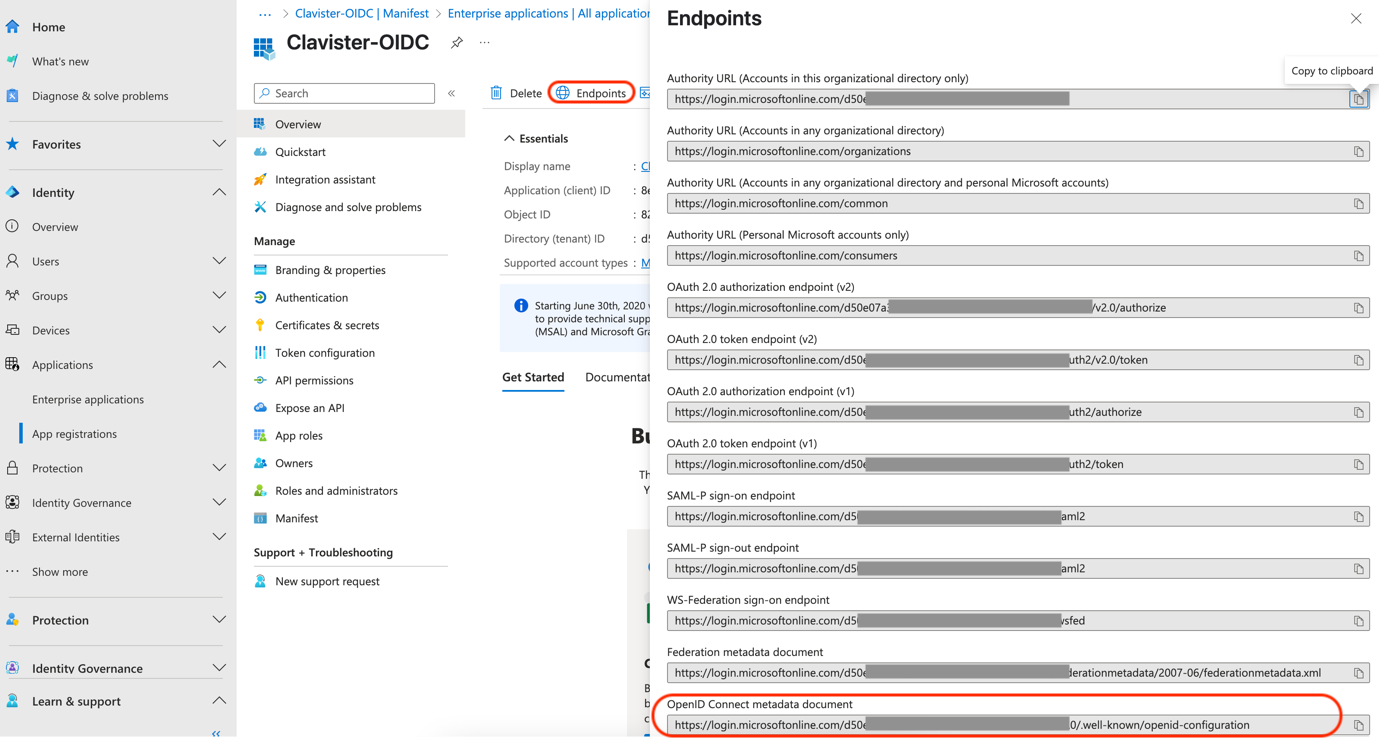This screenshot has height=739, width=1384.
Task: Open Token configuration
Action: [x=325, y=353]
